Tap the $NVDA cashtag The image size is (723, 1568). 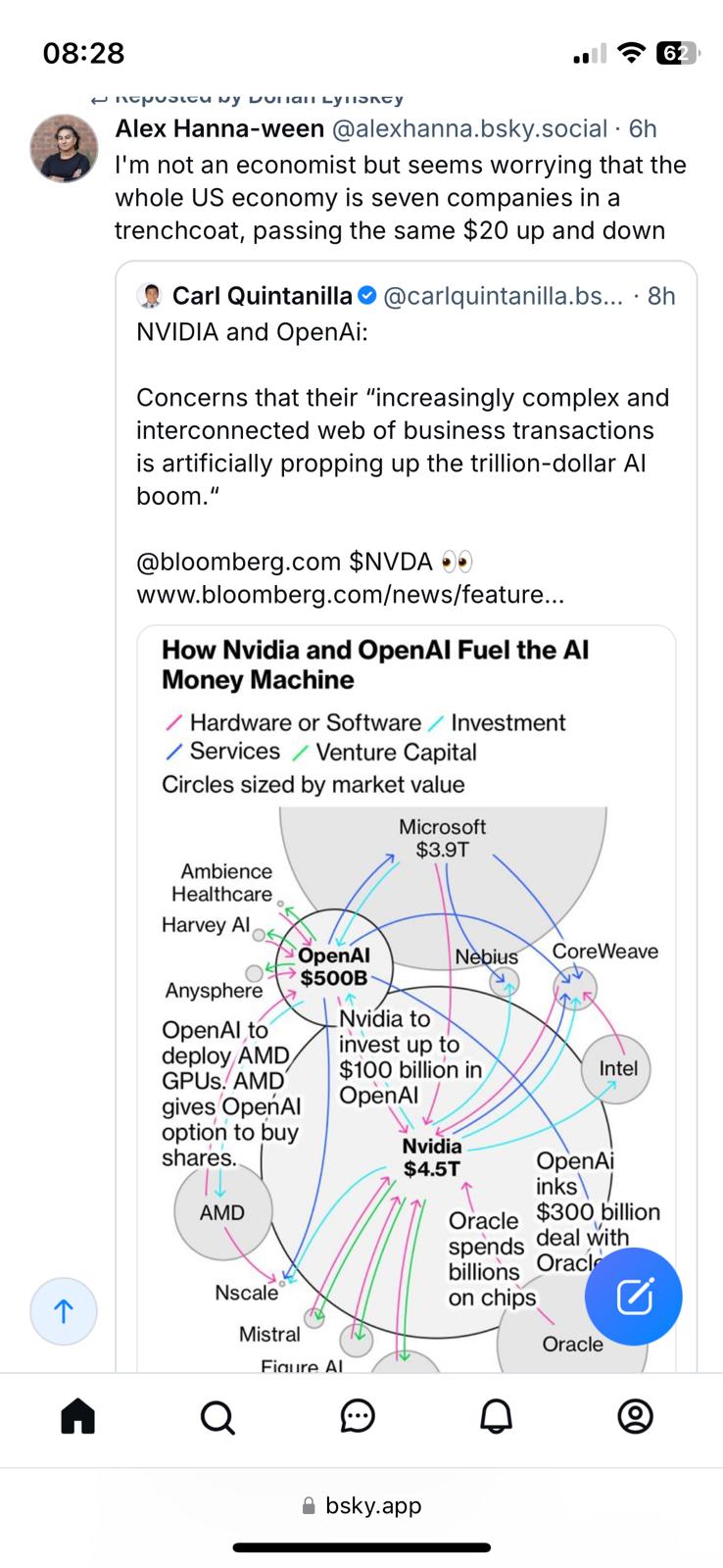pyautogui.click(x=390, y=562)
